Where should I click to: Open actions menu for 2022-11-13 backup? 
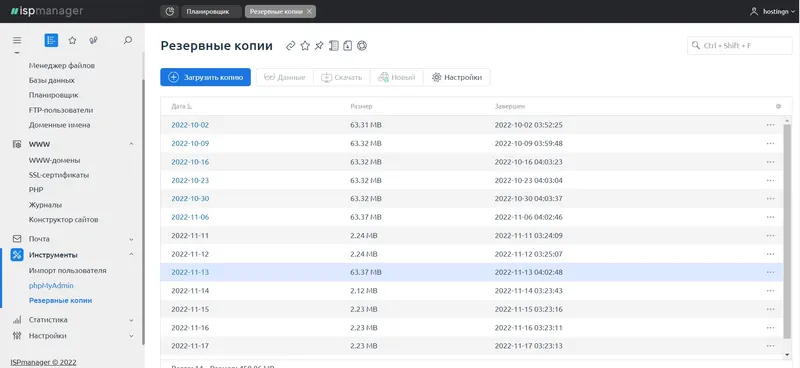pos(770,272)
